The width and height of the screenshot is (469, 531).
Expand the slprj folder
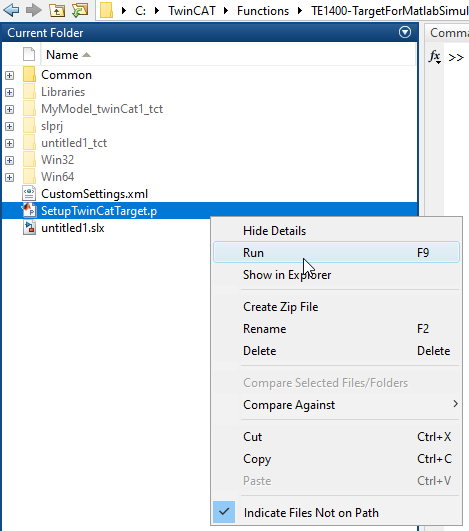pyautogui.click(x=9, y=126)
